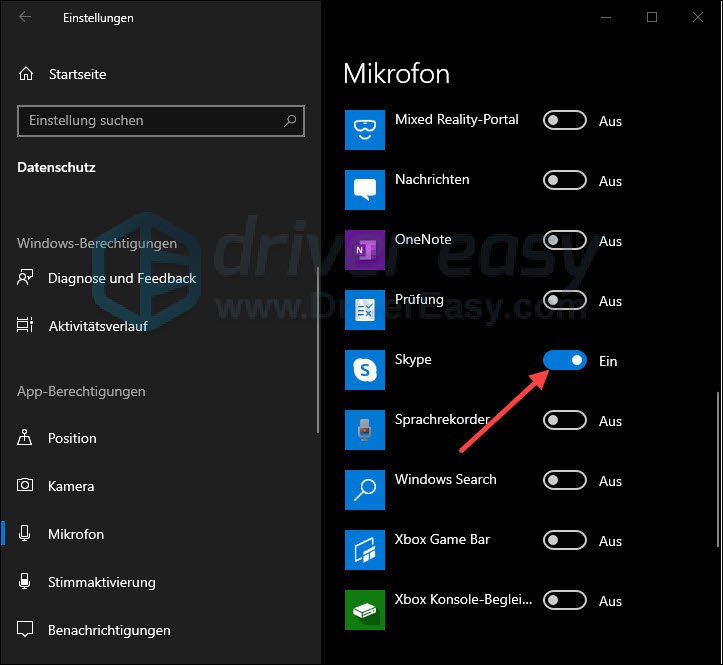The image size is (723, 665).
Task: Click the Mixed Reality-Portal icon
Action: click(x=364, y=130)
